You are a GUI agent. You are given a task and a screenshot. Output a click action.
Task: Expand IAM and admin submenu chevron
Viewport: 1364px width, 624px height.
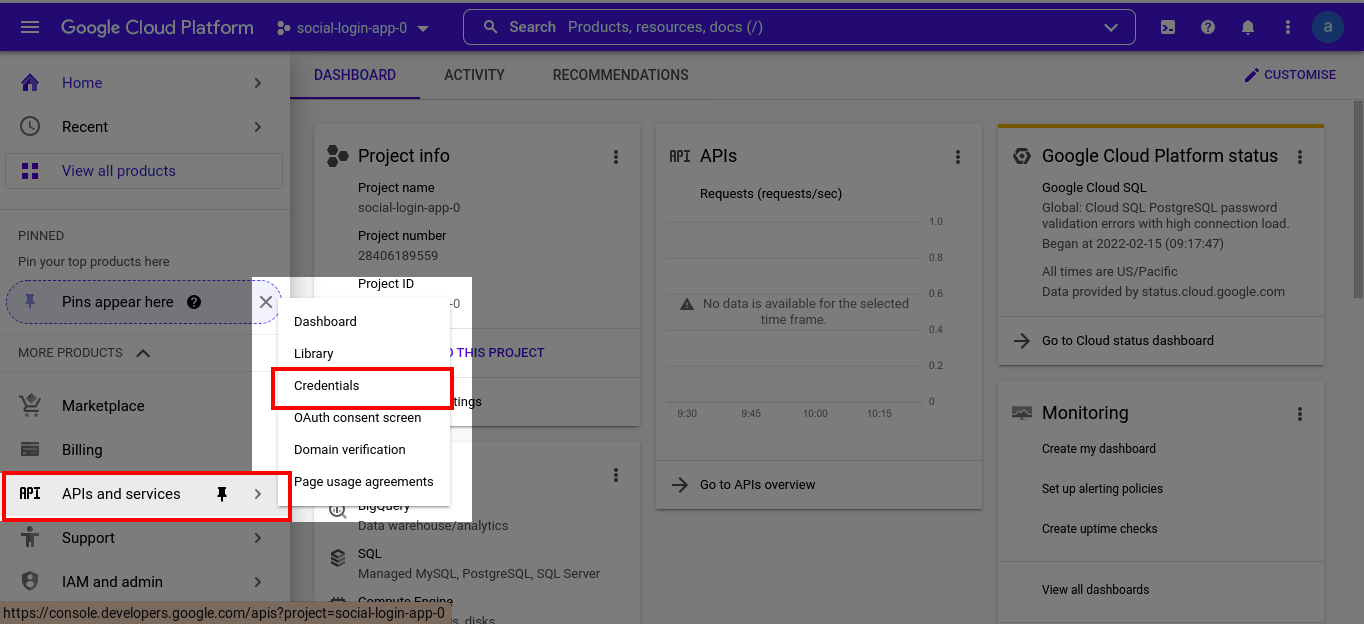click(258, 582)
